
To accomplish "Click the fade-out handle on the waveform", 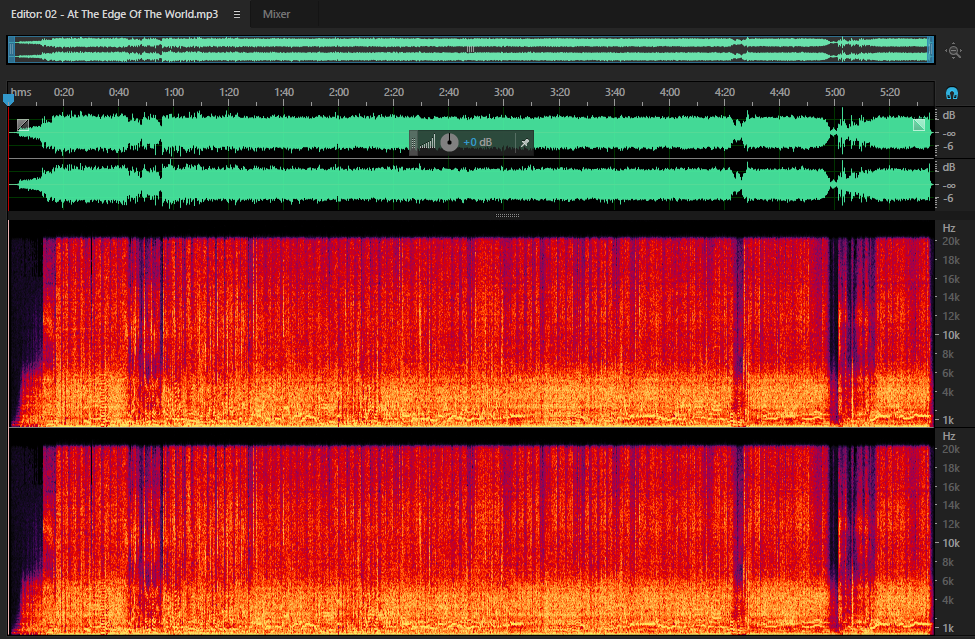I will point(918,125).
